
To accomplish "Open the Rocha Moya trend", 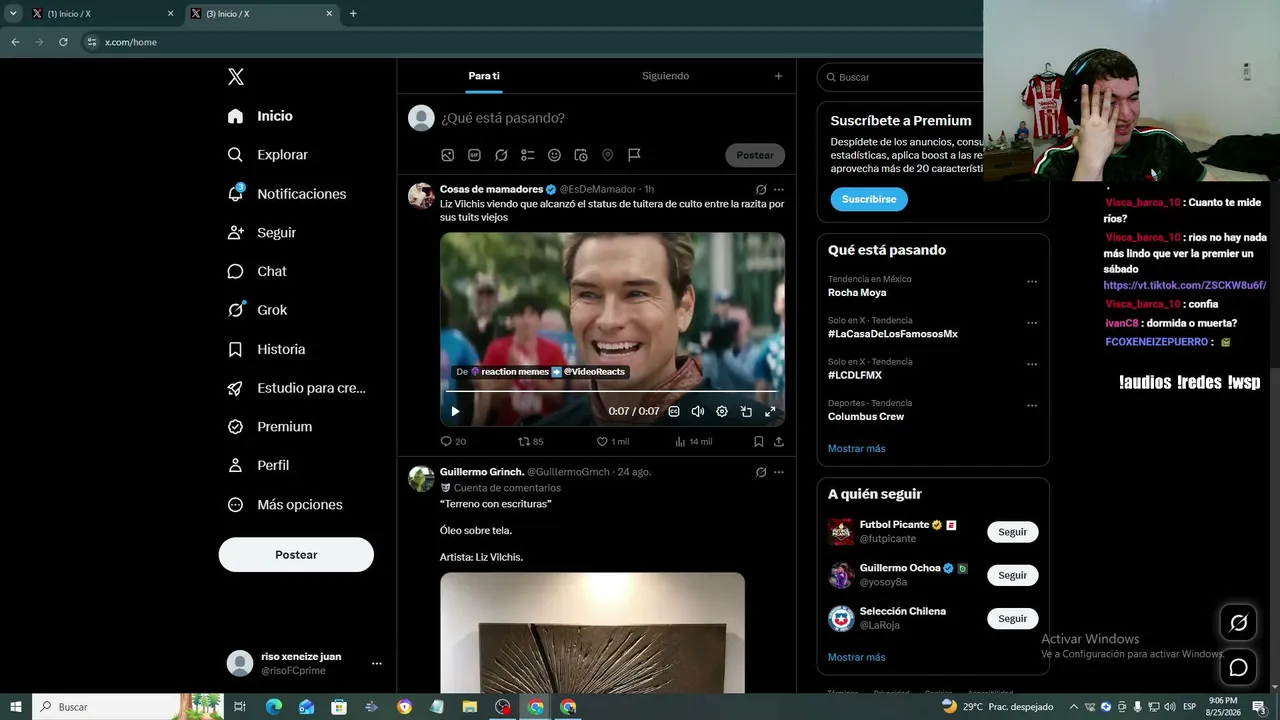I will pos(857,293).
